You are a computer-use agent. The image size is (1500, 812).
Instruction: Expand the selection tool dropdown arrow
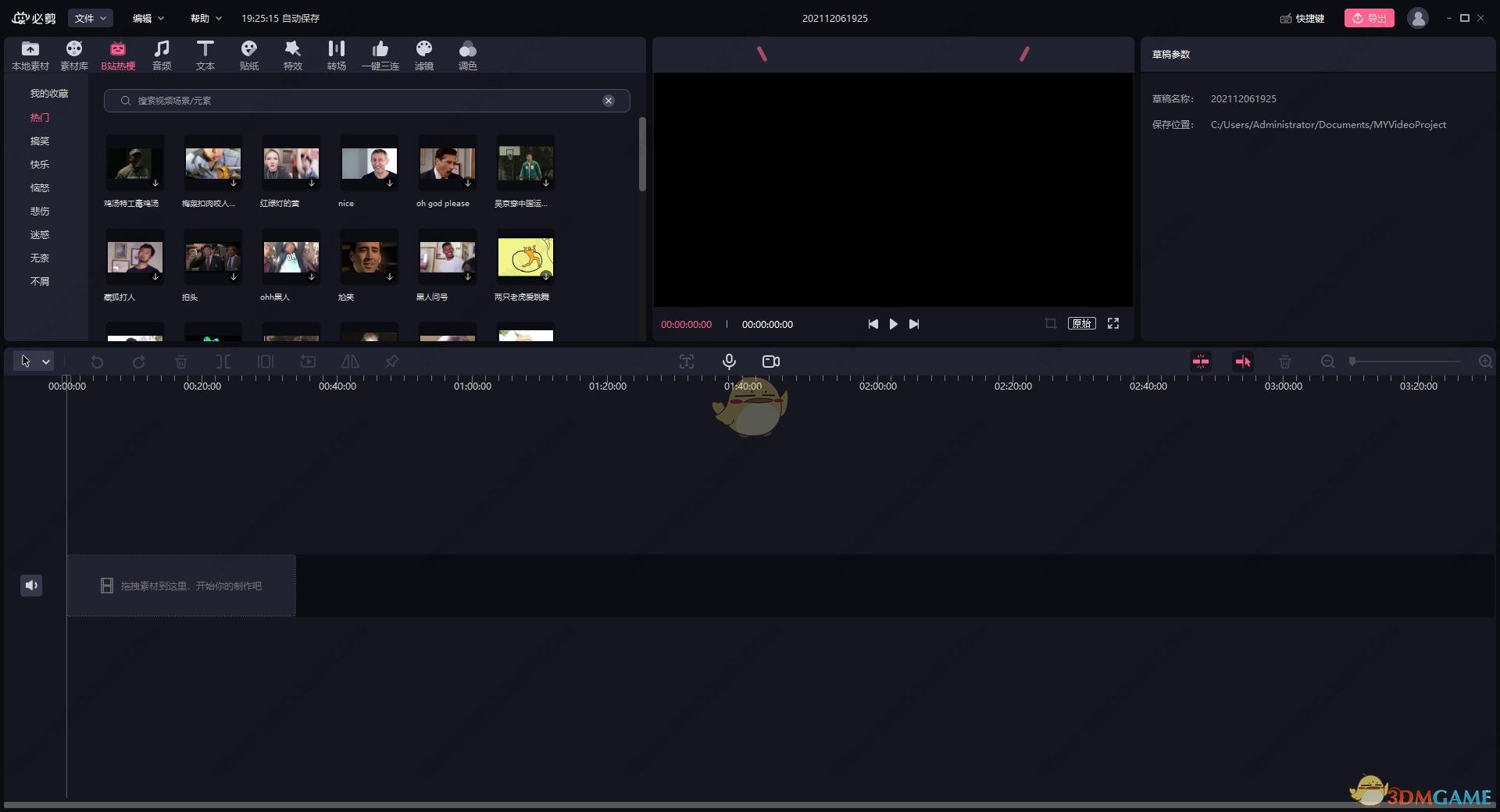(44, 361)
